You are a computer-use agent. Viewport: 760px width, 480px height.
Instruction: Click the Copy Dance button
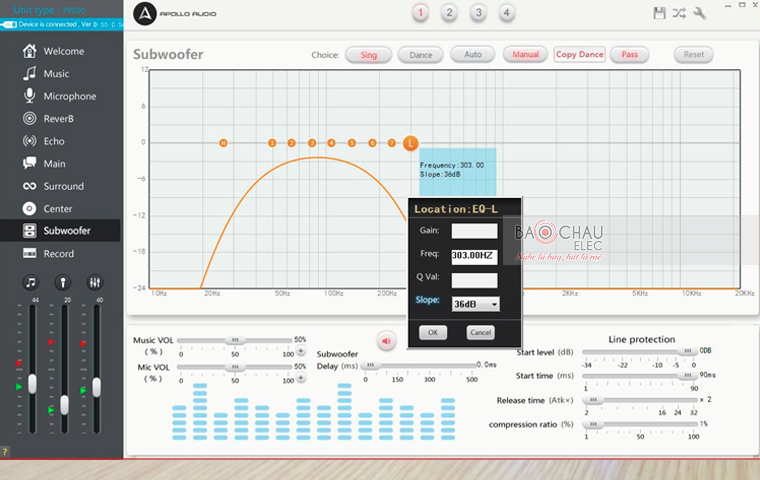pyautogui.click(x=580, y=54)
